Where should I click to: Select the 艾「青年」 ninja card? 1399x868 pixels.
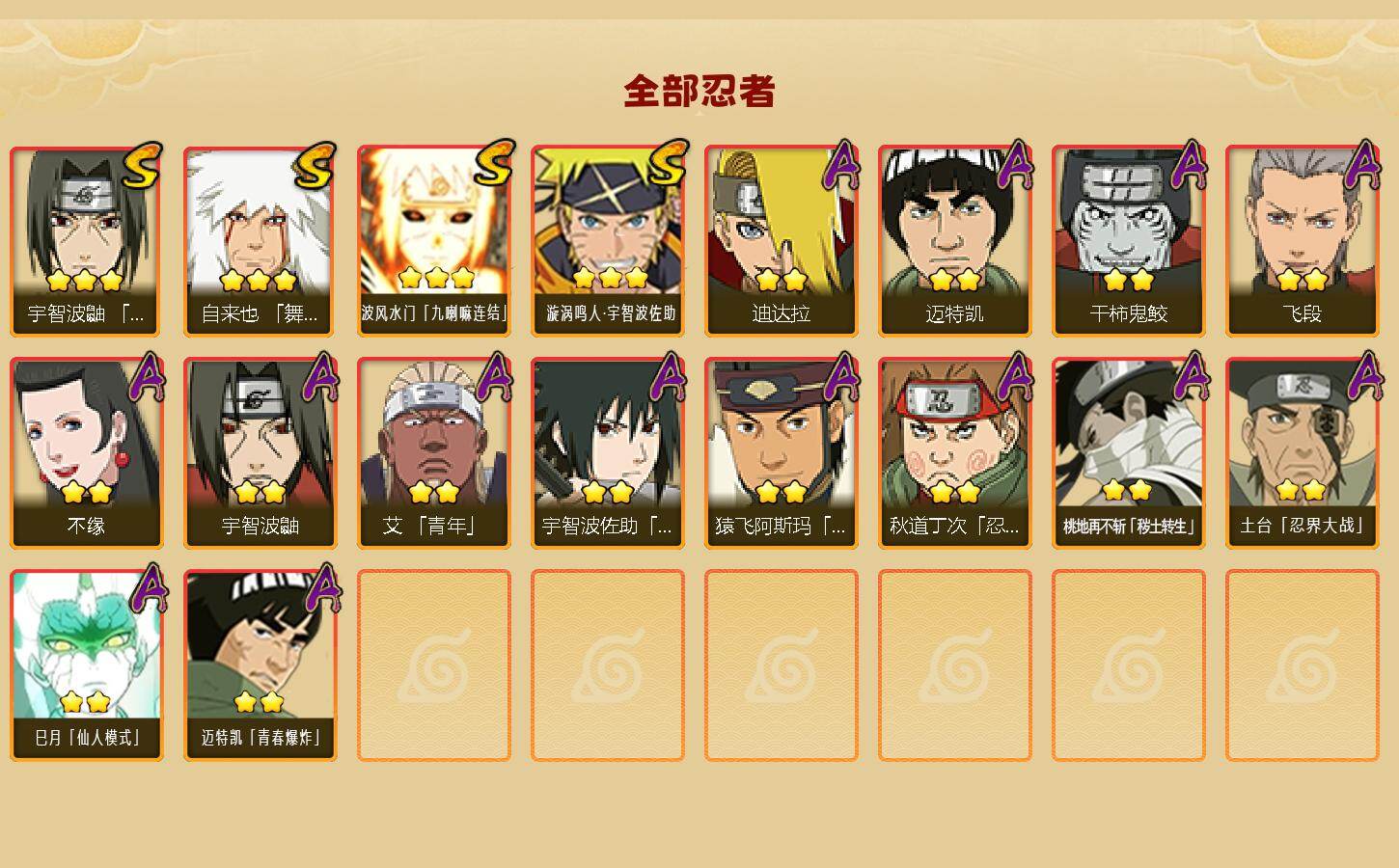pos(433,453)
